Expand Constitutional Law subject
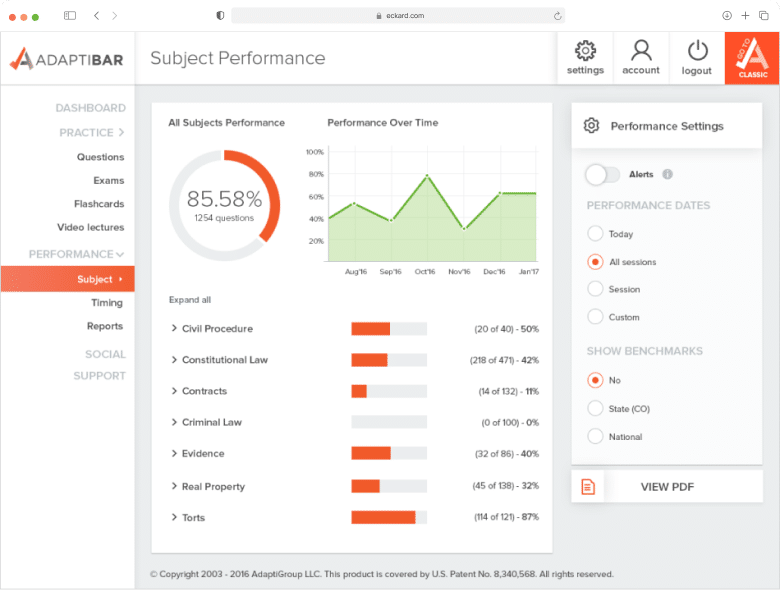 tap(174, 360)
